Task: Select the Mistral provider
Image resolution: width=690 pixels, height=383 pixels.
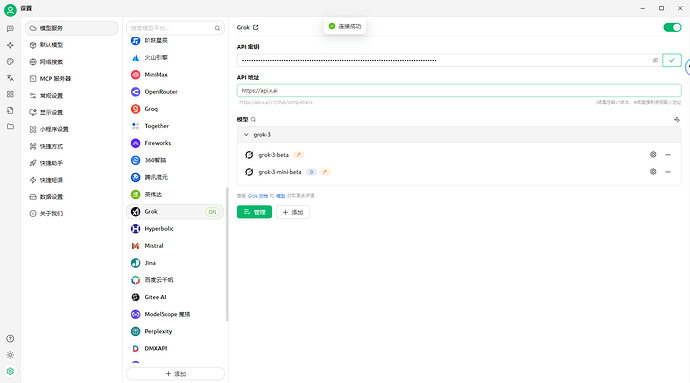Action: (175, 246)
